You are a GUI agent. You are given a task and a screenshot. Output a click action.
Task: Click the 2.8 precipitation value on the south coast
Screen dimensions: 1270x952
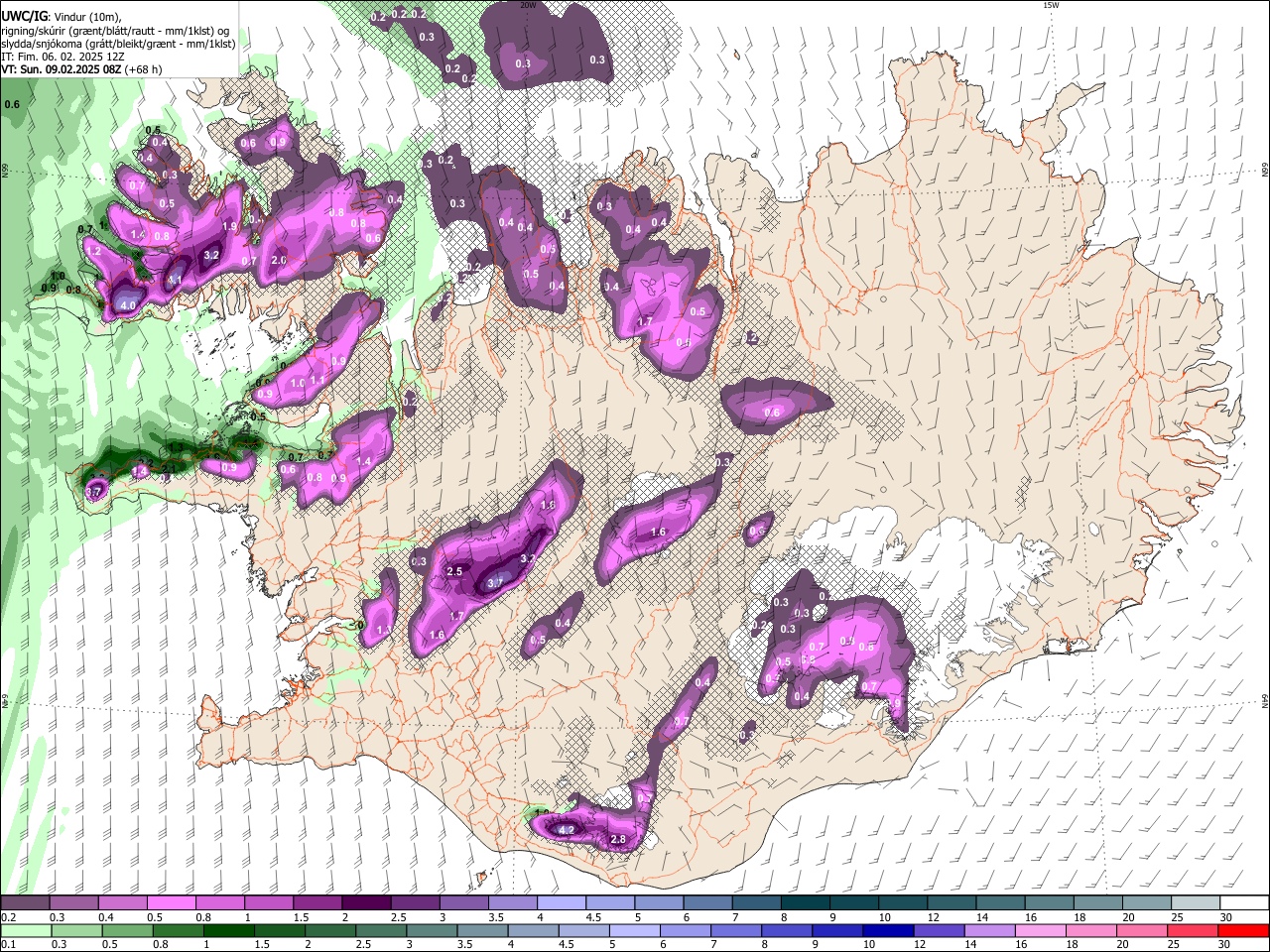click(617, 840)
